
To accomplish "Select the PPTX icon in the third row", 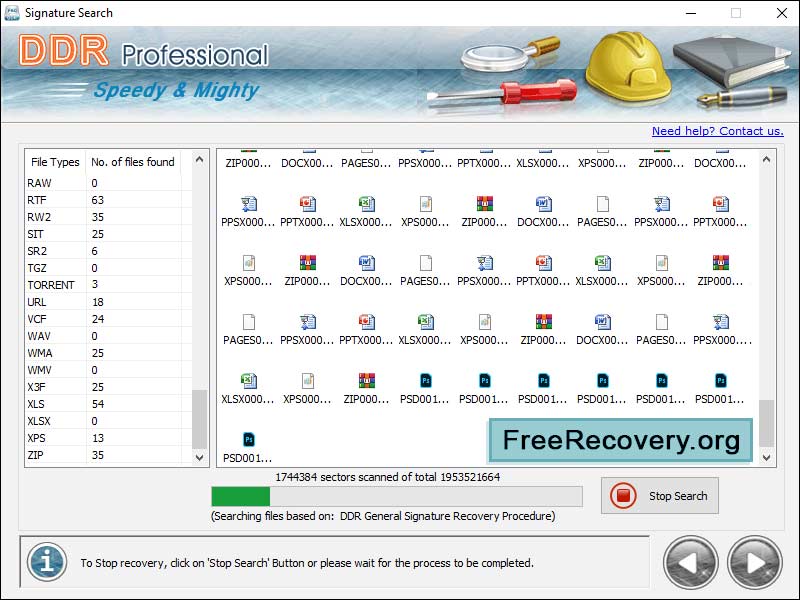I will click(544, 263).
